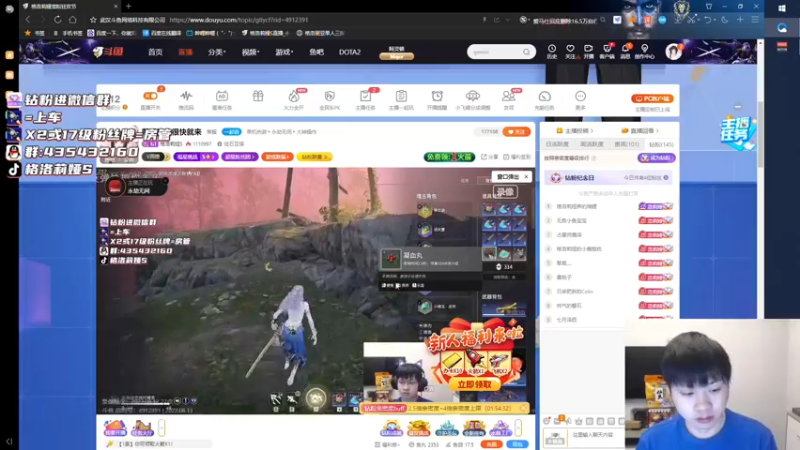Click the green 免费领火箭 banner

click(449, 157)
